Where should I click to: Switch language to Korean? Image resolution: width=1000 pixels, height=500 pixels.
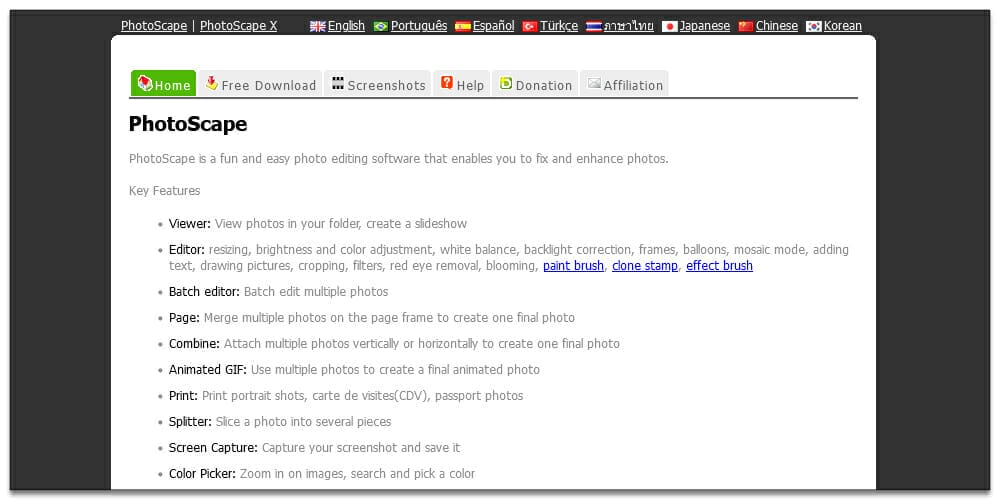pyautogui.click(x=842, y=26)
